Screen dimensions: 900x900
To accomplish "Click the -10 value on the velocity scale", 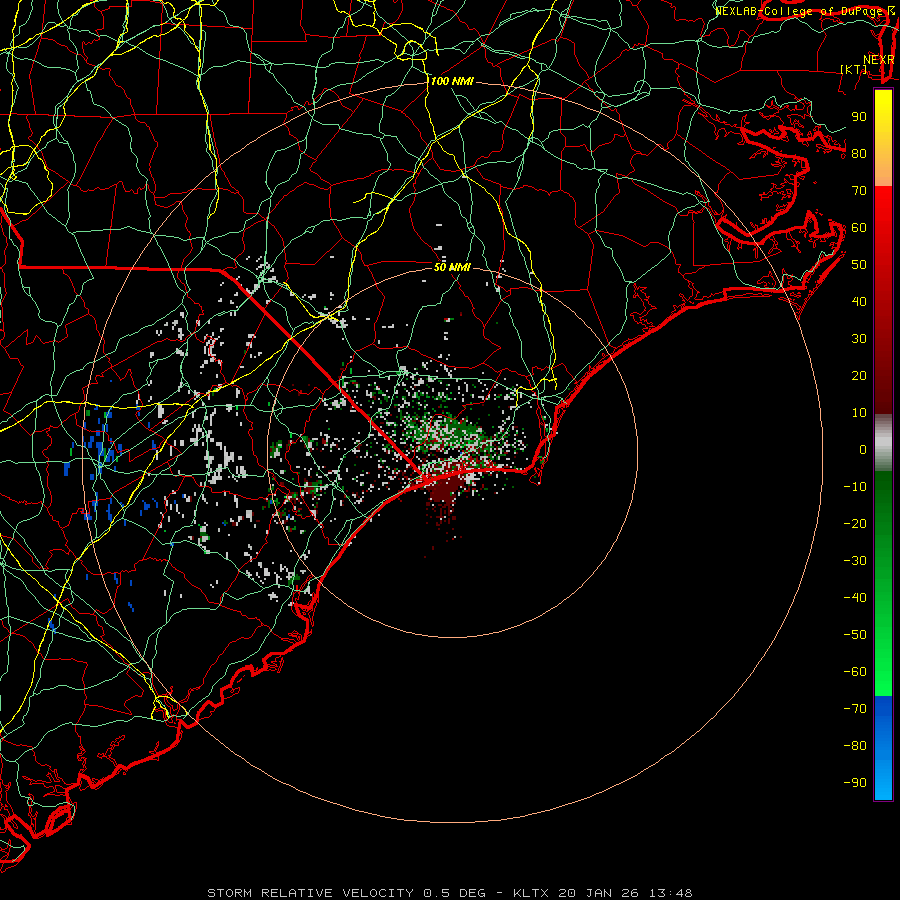I will click(x=855, y=487).
